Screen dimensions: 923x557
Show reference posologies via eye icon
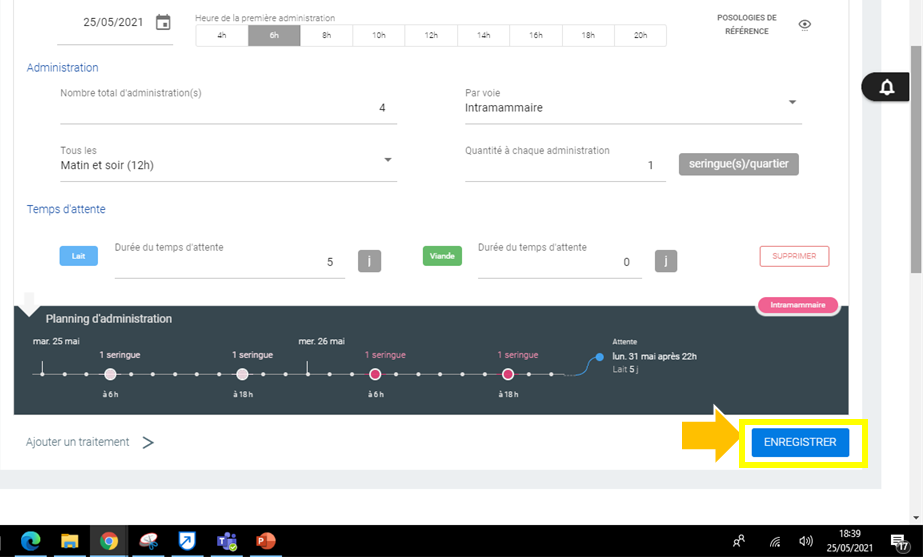(805, 25)
